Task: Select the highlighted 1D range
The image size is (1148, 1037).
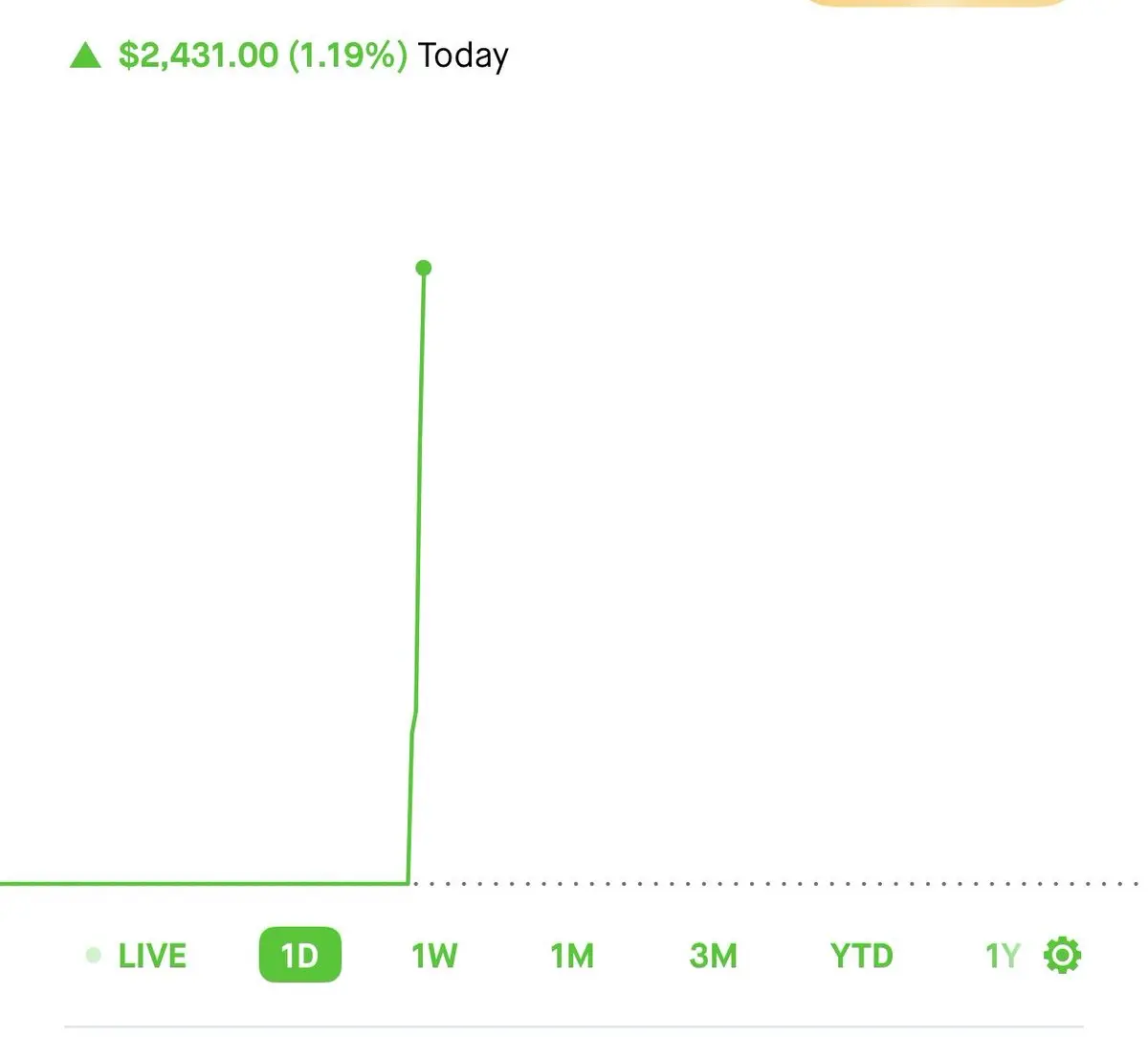Action: click(299, 955)
